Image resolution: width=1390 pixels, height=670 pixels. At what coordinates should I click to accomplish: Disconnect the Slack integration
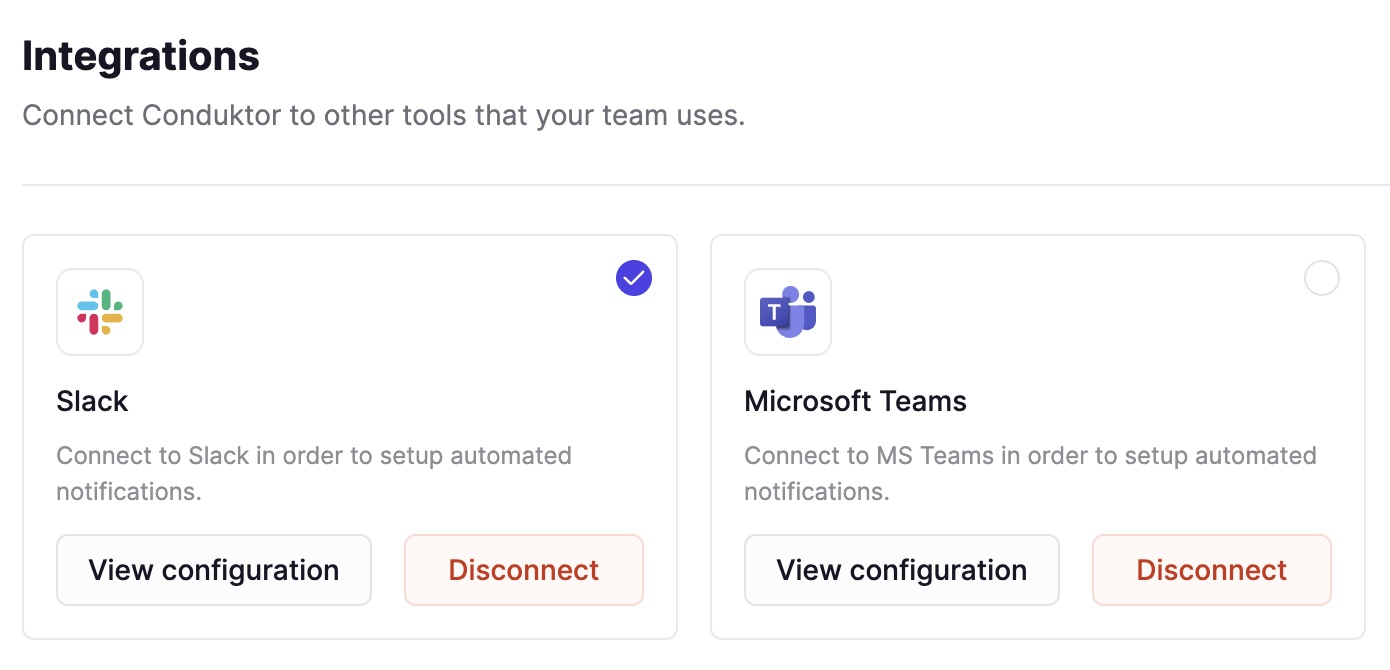524,570
